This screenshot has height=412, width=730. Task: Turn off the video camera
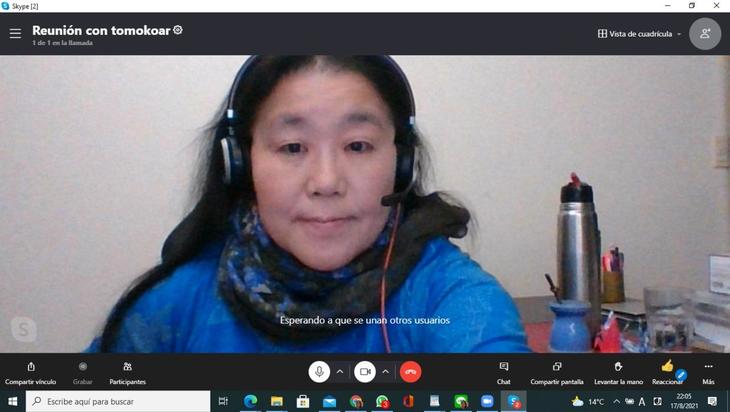click(x=365, y=372)
